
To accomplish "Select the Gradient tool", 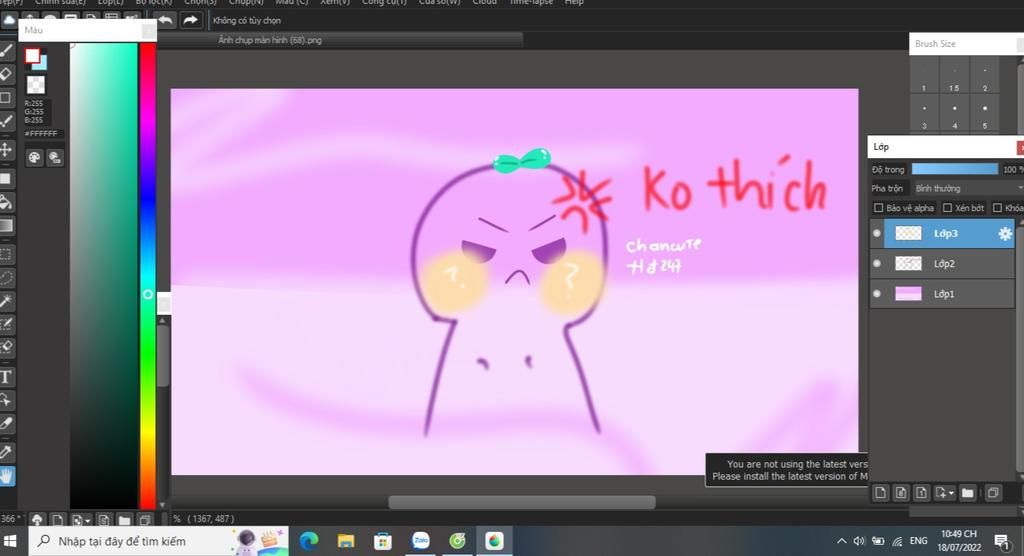I will [7, 226].
